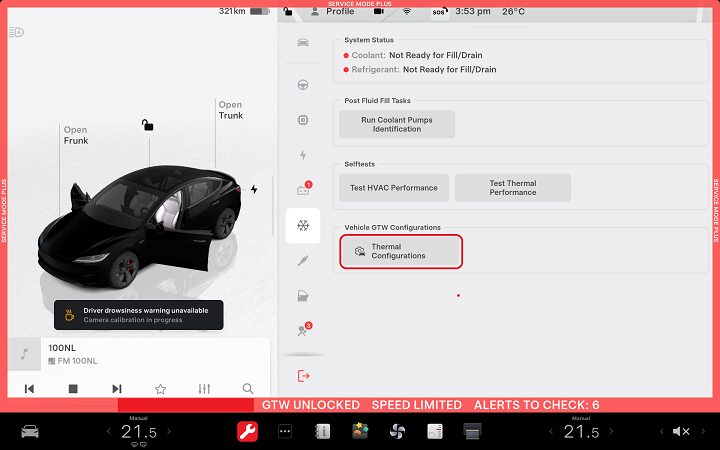Open the chip/processor sidebar section
720x450 pixels.
click(x=303, y=120)
